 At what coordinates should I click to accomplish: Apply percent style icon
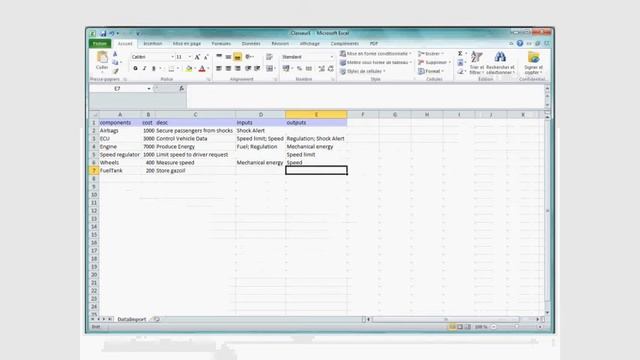(x=300, y=69)
